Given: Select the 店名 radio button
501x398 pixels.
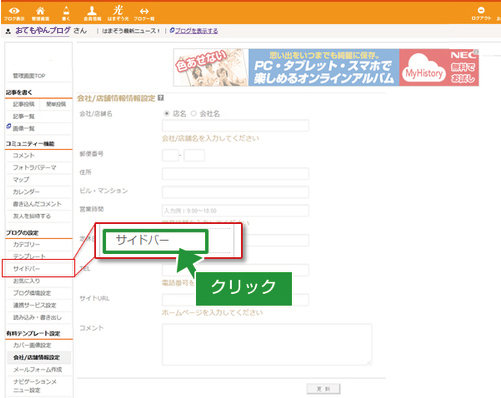Looking at the screenshot, I should (x=166, y=114).
